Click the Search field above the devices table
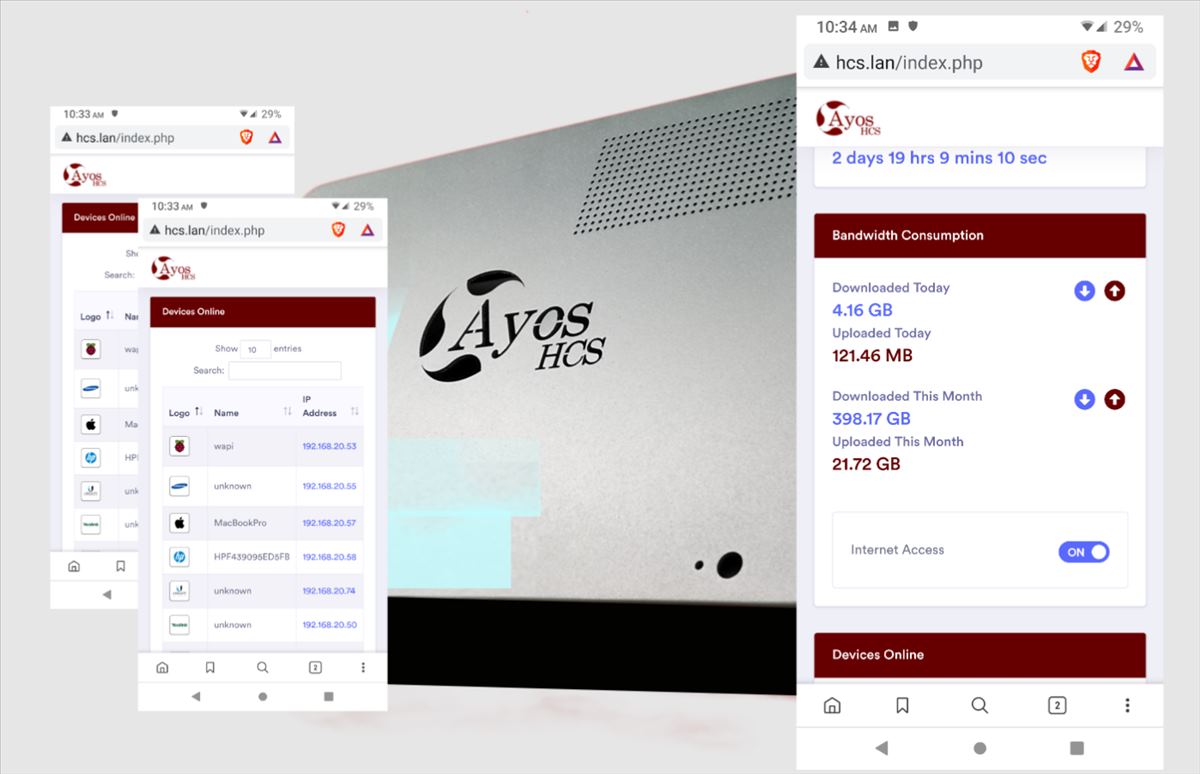Screen dimensions: 1200x774 click(284, 371)
